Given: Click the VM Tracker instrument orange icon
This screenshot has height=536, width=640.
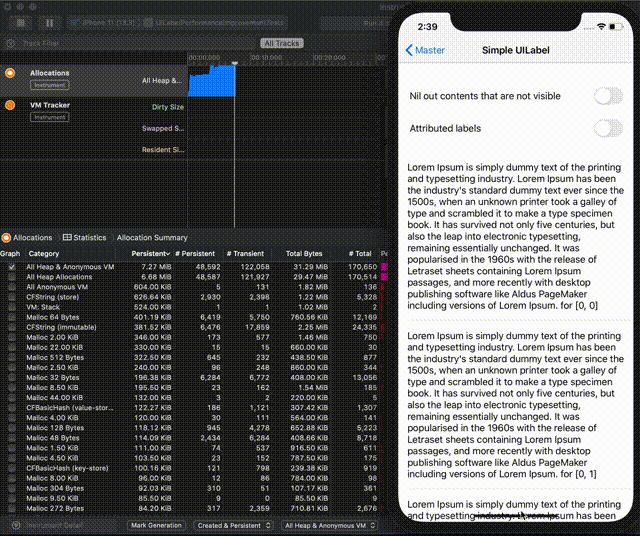Looking at the screenshot, I should [10, 105].
